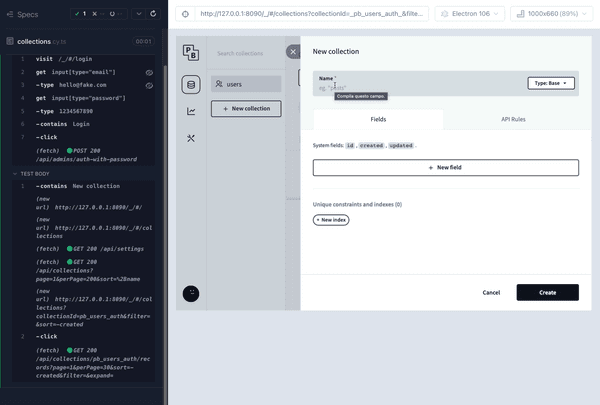Open the Settings tools icon in sidebar
Image resolution: width=600 pixels, height=405 pixels.
191,138
